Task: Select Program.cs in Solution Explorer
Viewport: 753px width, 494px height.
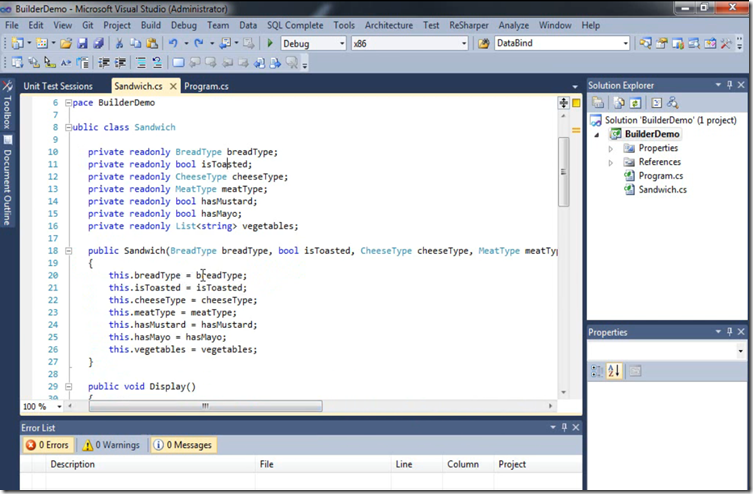Action: [x=660, y=176]
